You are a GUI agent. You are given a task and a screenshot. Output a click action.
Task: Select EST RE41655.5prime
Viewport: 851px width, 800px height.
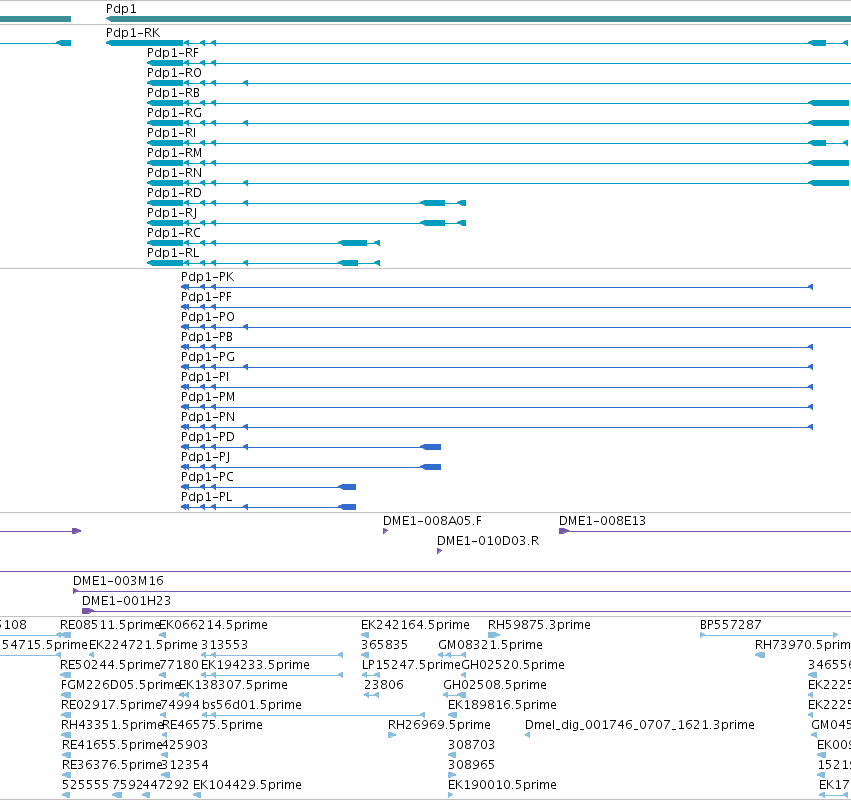click(x=112, y=746)
